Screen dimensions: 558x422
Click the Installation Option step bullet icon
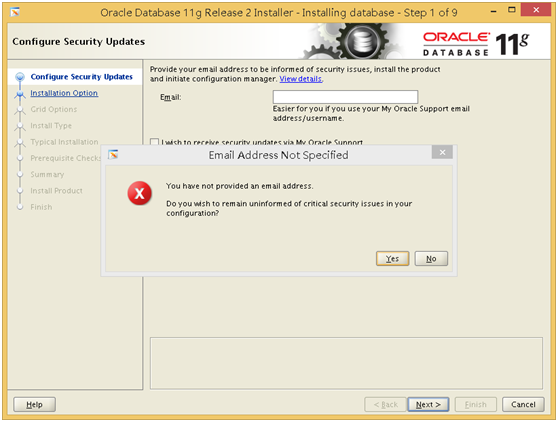tap(20, 94)
